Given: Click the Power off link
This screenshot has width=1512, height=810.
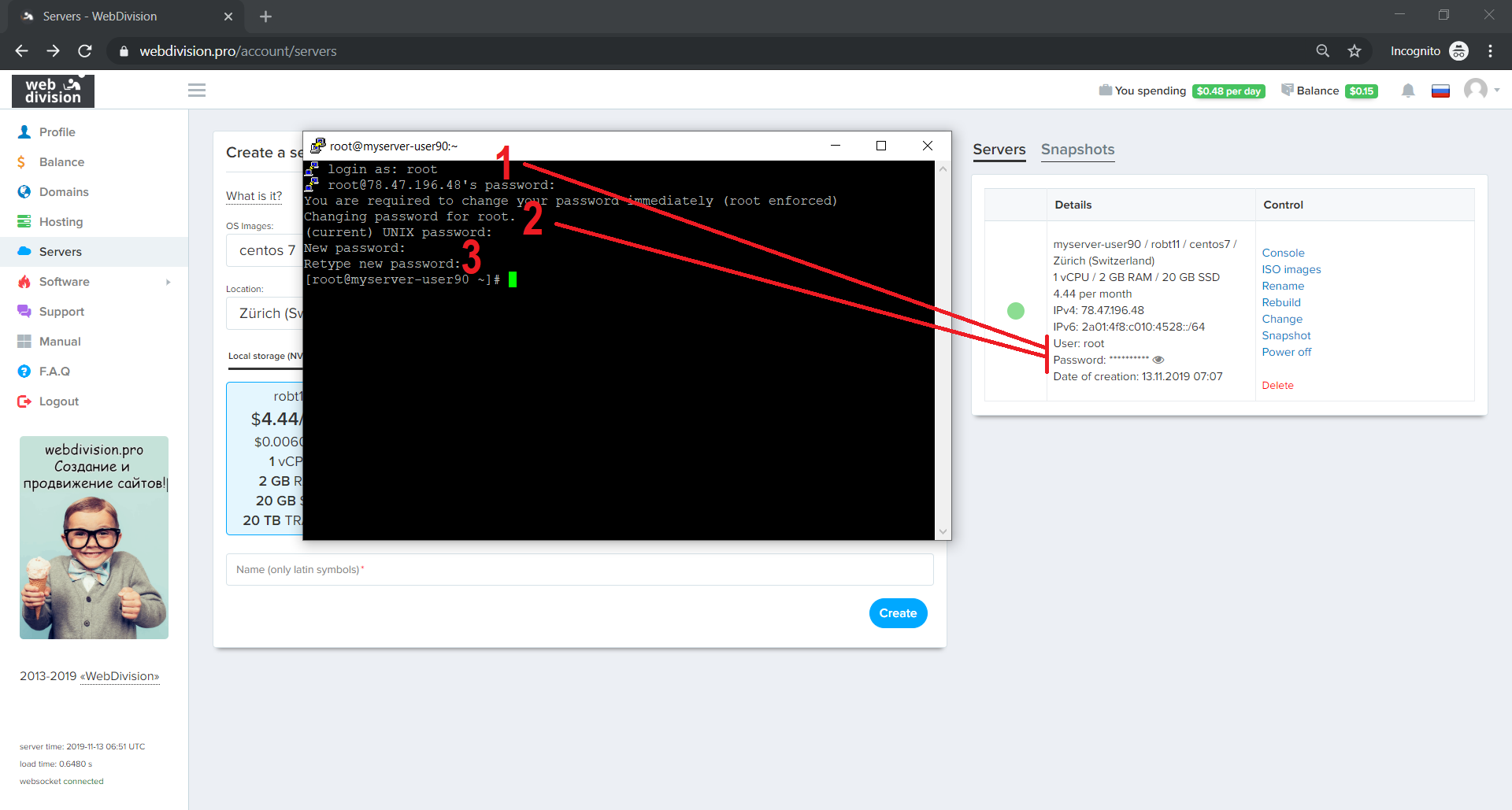Looking at the screenshot, I should click(x=1286, y=352).
